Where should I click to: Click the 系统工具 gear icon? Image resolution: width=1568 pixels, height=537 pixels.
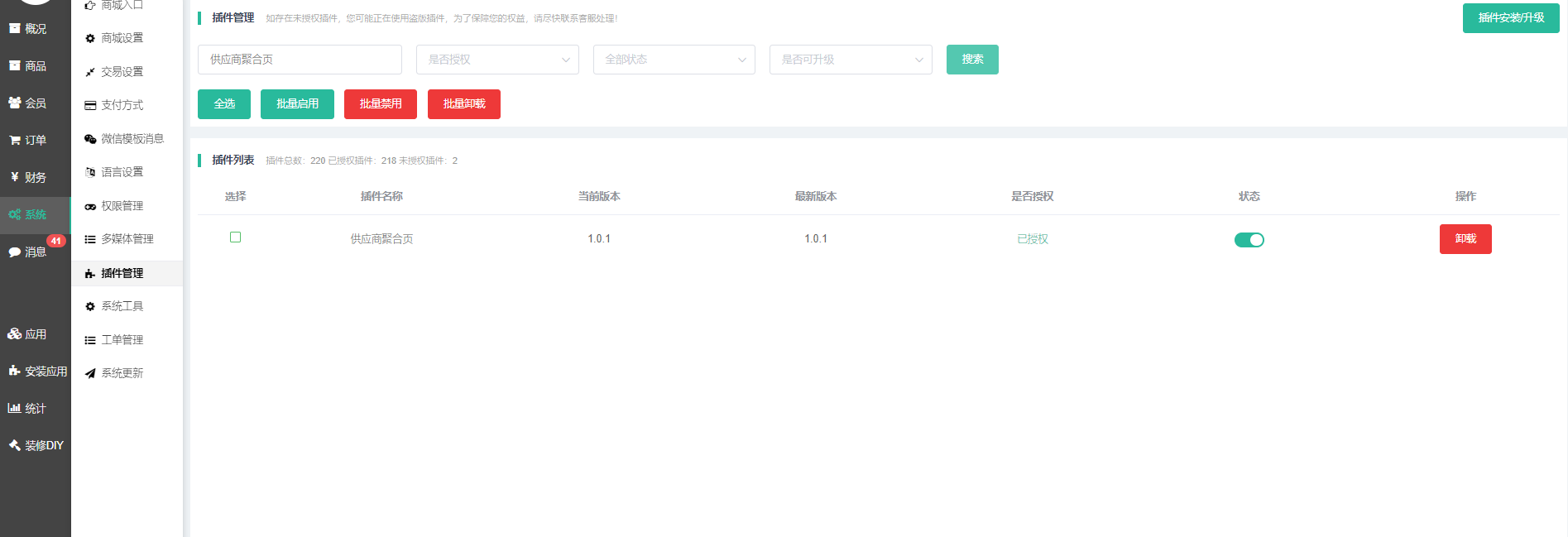point(90,306)
